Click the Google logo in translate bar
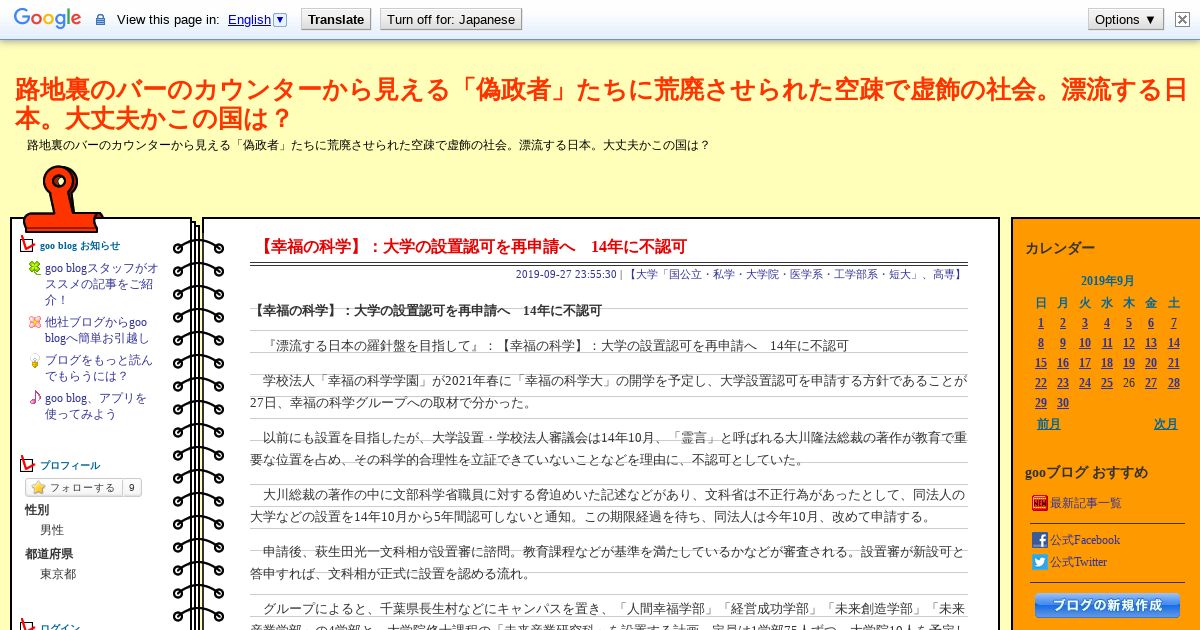The image size is (1200, 630). pos(47,18)
